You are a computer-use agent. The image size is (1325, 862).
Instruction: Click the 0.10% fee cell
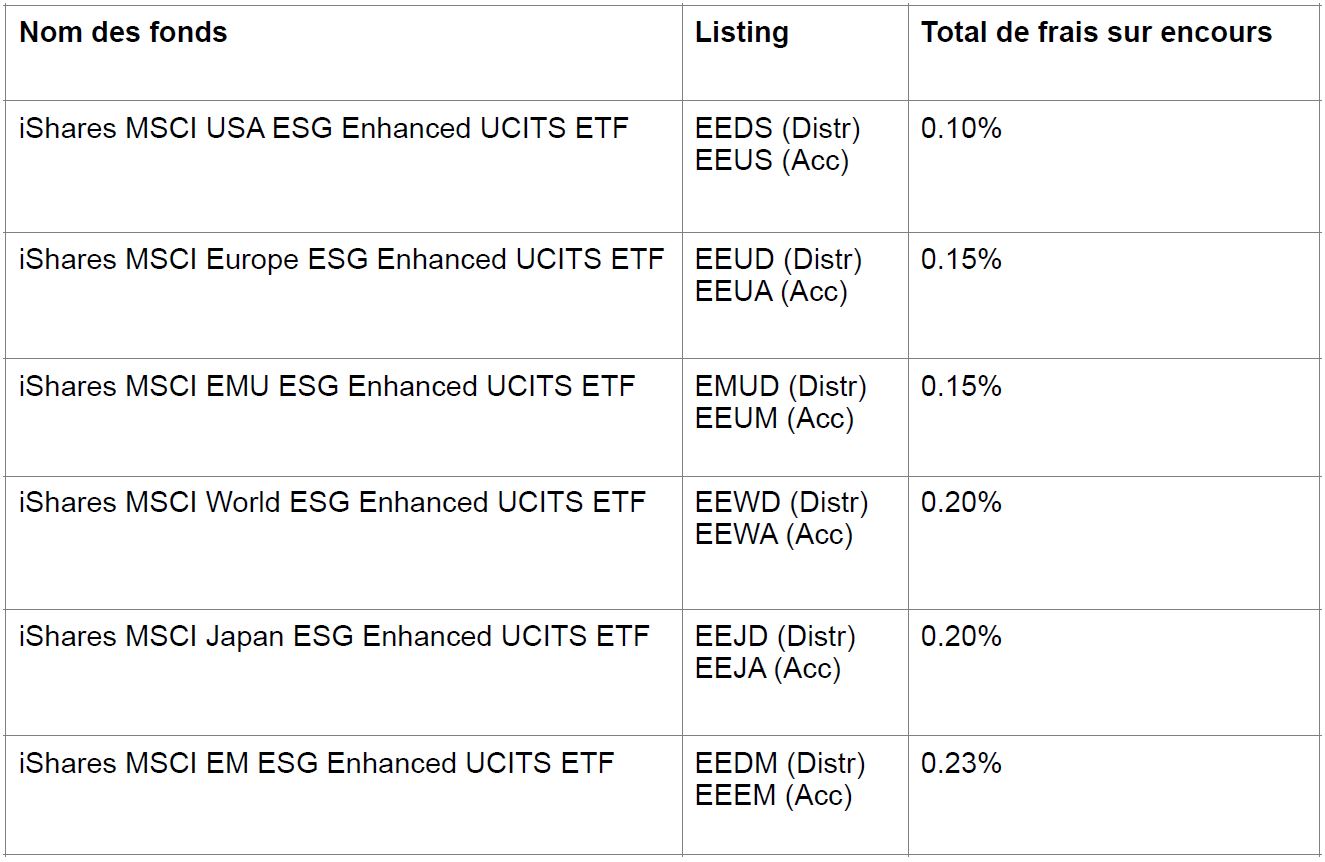(x=961, y=129)
